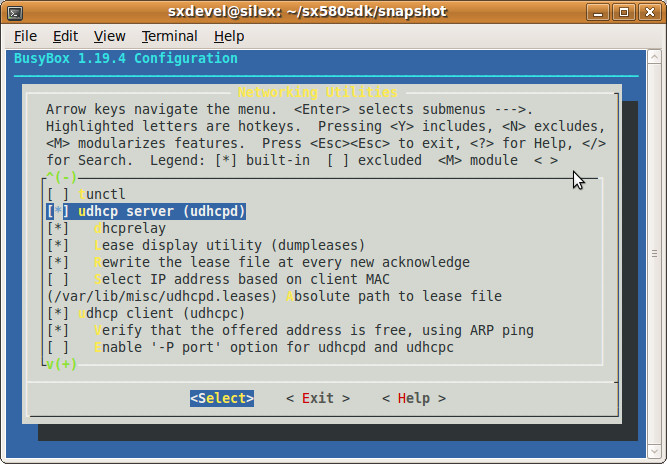Open the File menu
The width and height of the screenshot is (667, 464).
pyautogui.click(x=25, y=37)
